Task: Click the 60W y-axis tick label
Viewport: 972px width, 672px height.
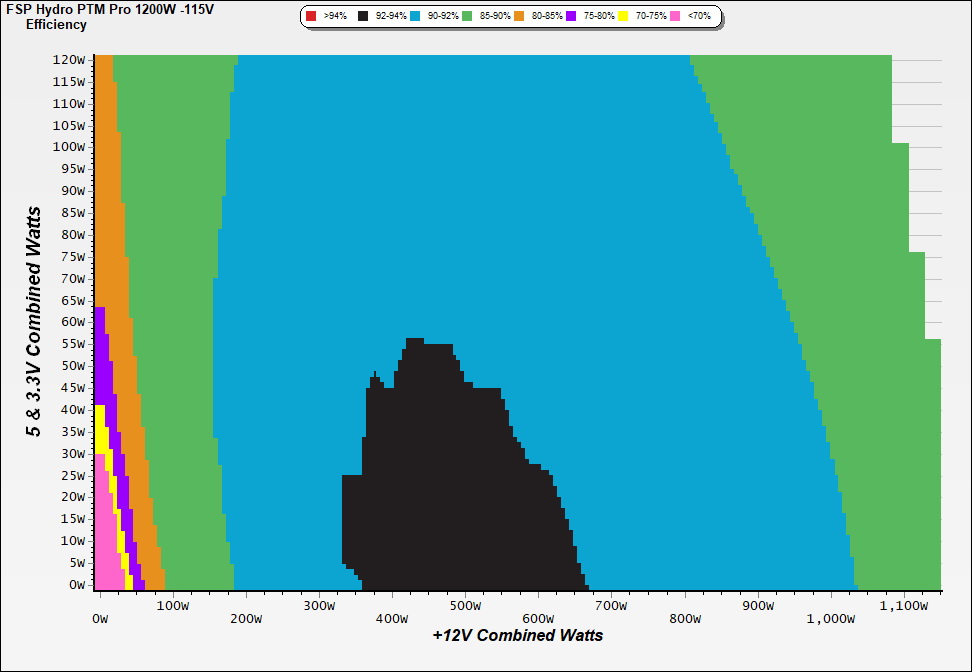Action: point(73,322)
